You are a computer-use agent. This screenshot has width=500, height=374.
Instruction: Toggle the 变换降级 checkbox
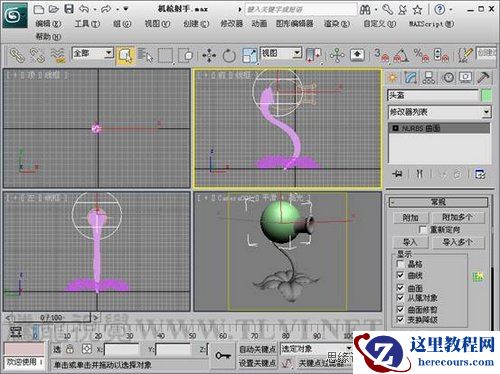tap(400, 320)
